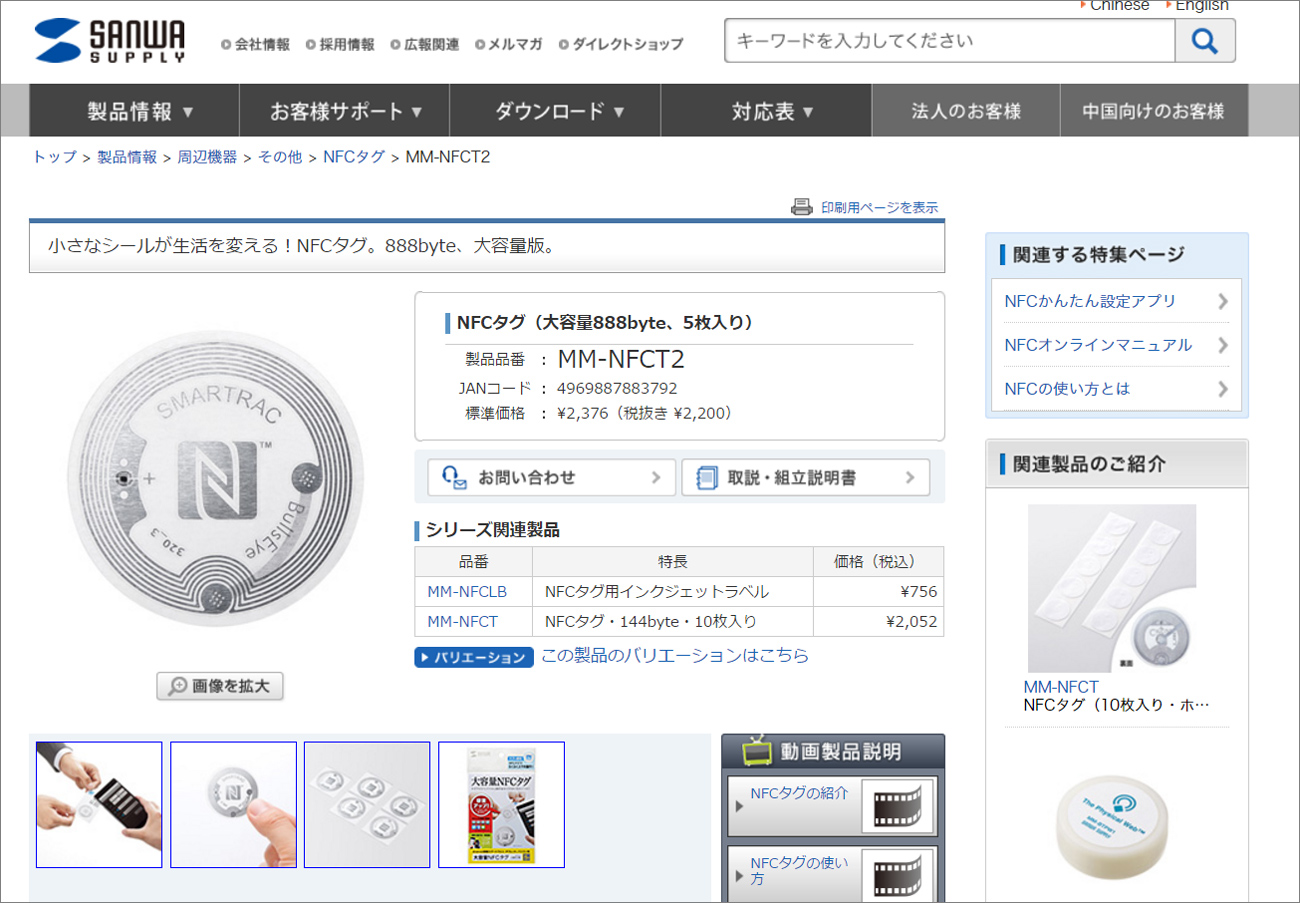Viewport: 1300px width, 903px height.
Task: Click the 標準価格 ¥2,376 text
Action: (599, 413)
